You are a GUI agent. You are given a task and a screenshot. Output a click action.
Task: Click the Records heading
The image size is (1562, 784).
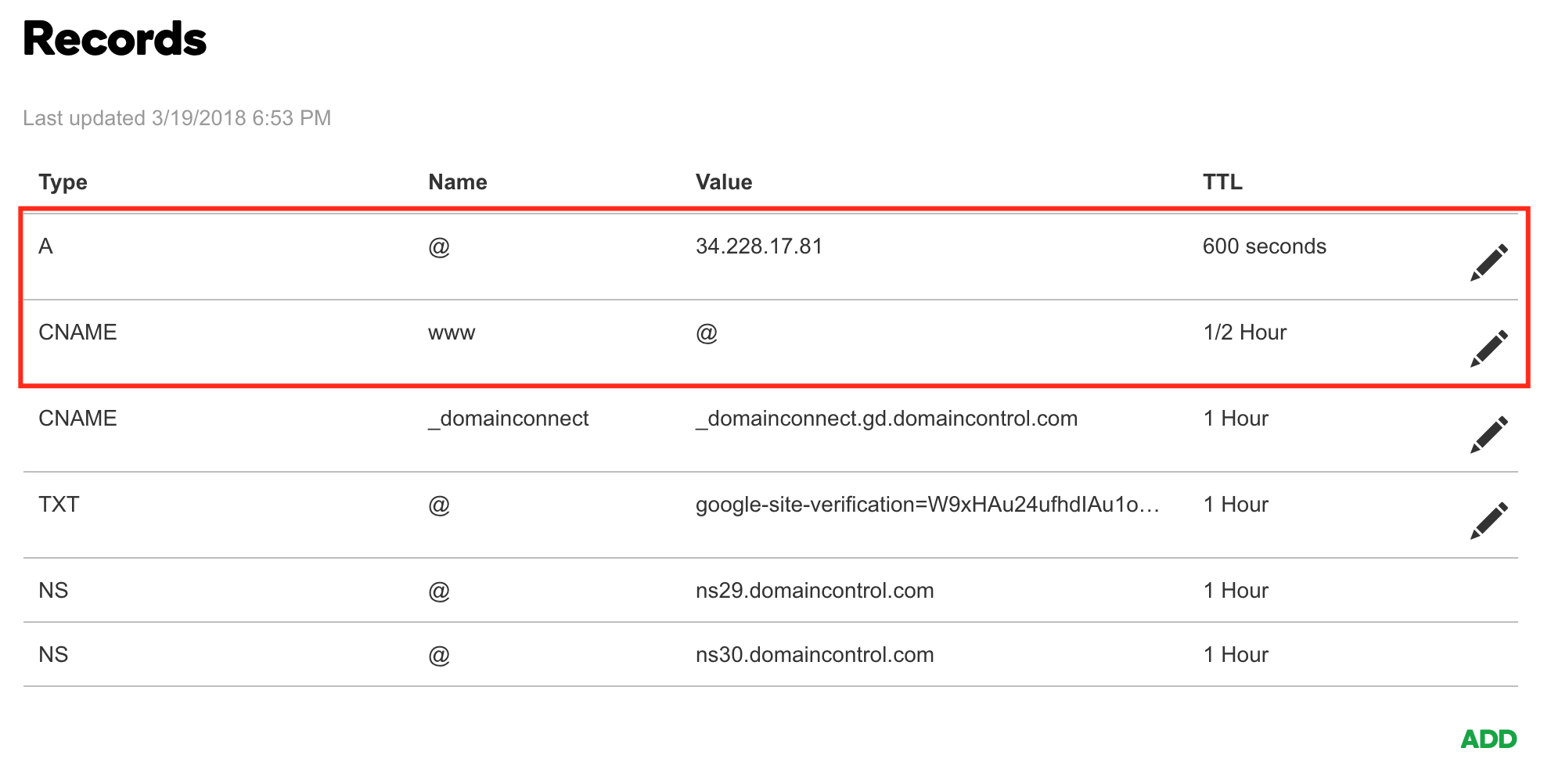pos(114,39)
